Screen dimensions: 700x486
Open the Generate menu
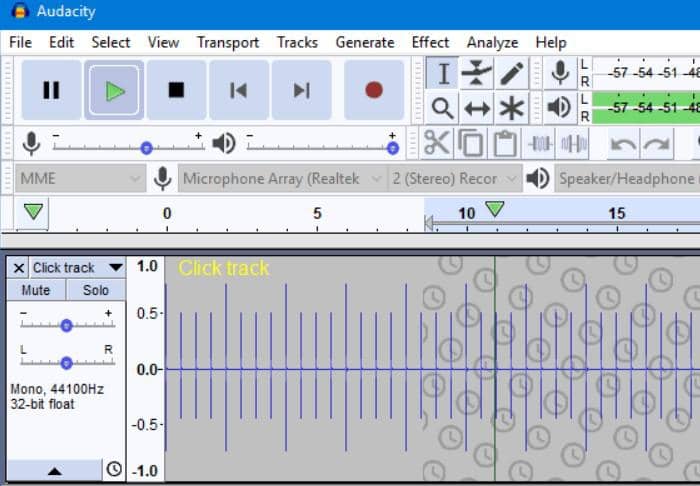coord(365,42)
